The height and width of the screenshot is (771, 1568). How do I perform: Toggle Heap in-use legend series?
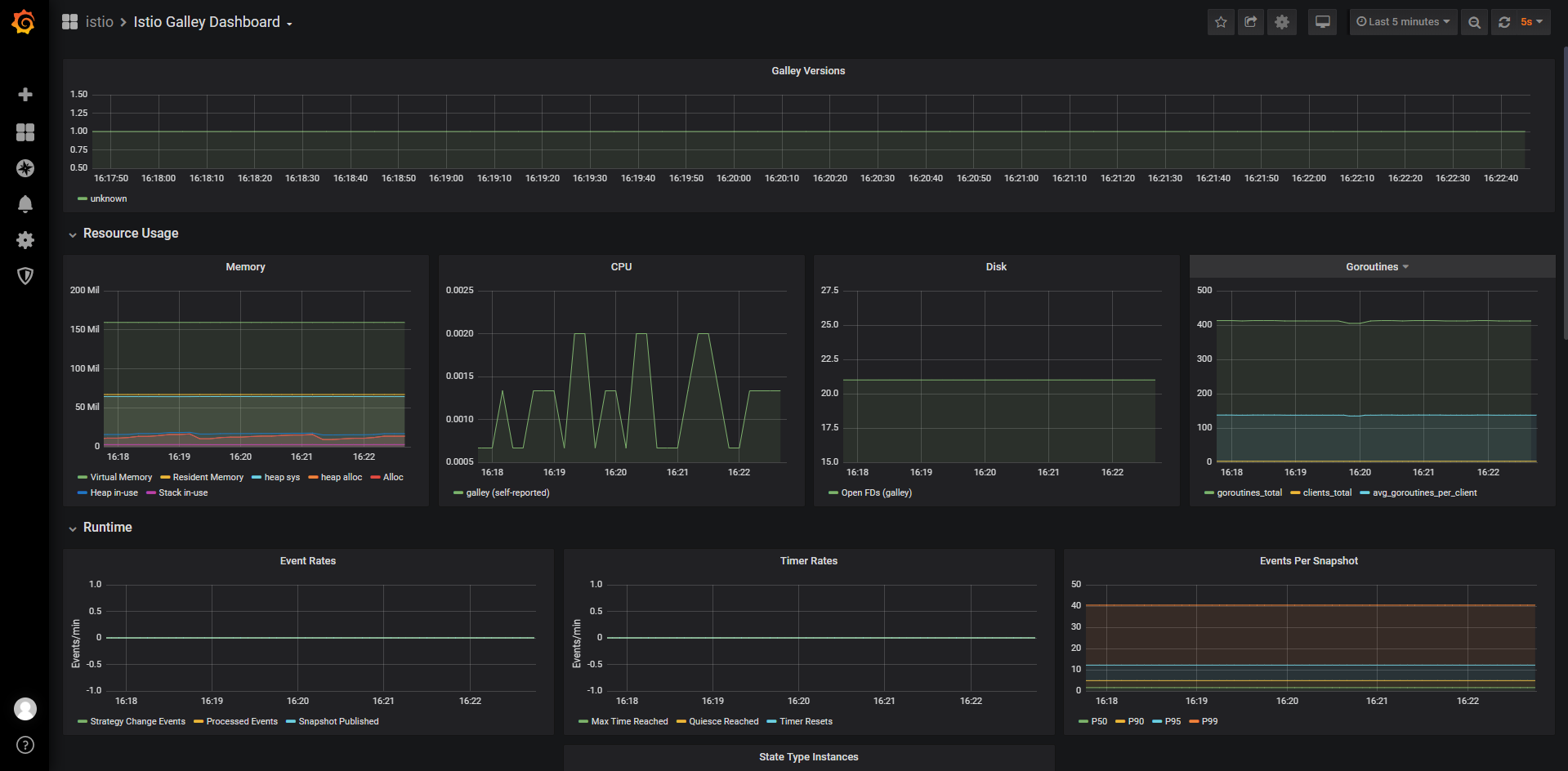point(114,492)
